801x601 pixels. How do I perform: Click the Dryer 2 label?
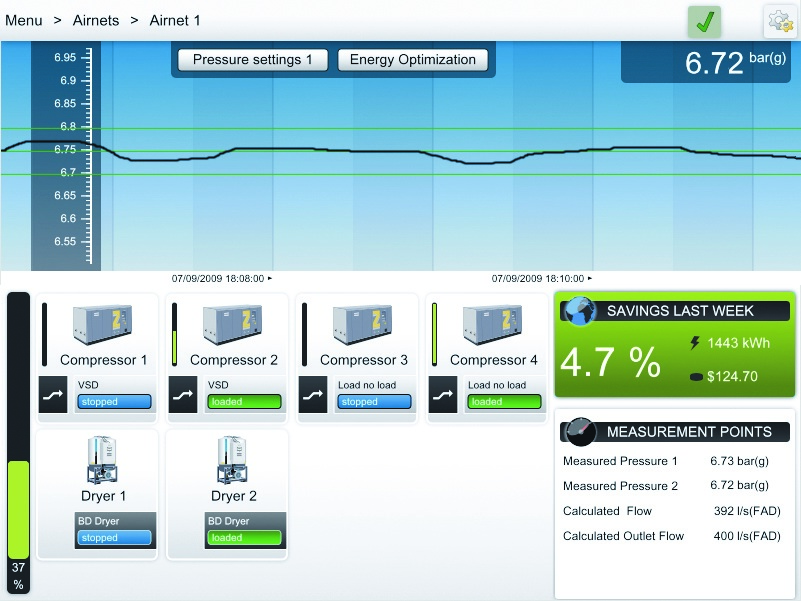click(x=233, y=496)
